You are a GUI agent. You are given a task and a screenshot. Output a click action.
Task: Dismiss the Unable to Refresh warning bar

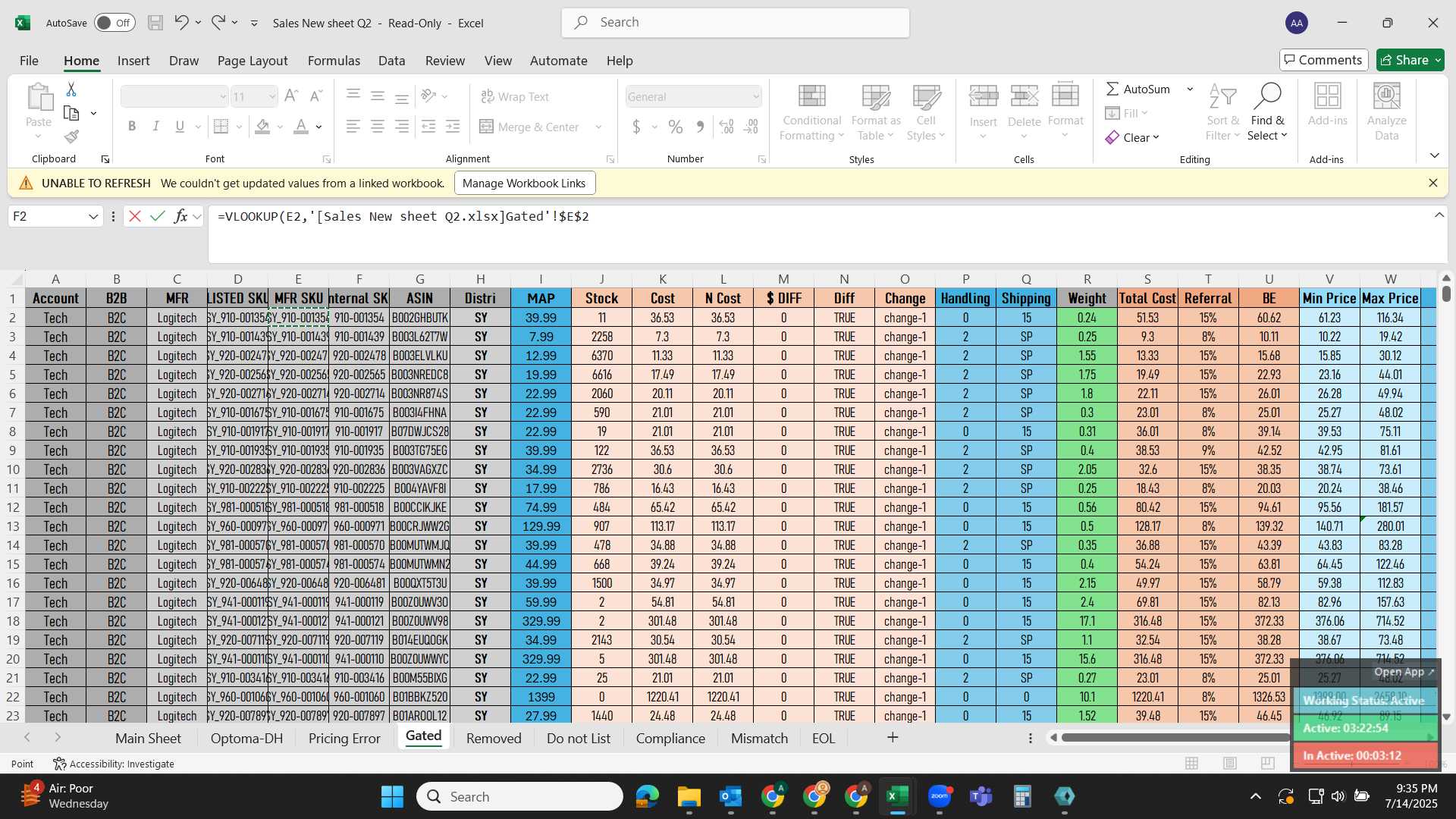click(x=1432, y=183)
